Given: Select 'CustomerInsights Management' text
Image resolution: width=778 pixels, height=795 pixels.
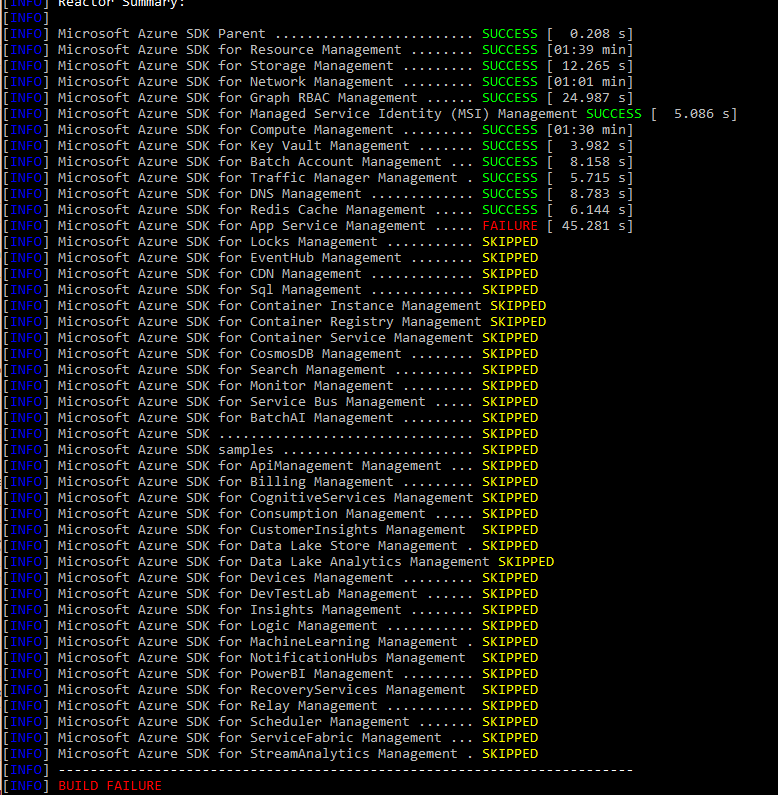Looking at the screenshot, I should 357,530.
